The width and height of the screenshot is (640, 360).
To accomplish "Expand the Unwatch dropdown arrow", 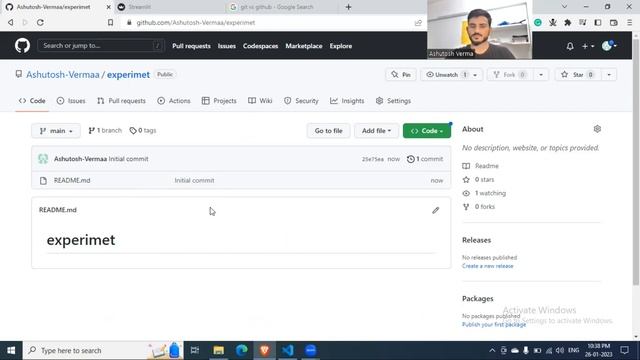I will (x=475, y=75).
